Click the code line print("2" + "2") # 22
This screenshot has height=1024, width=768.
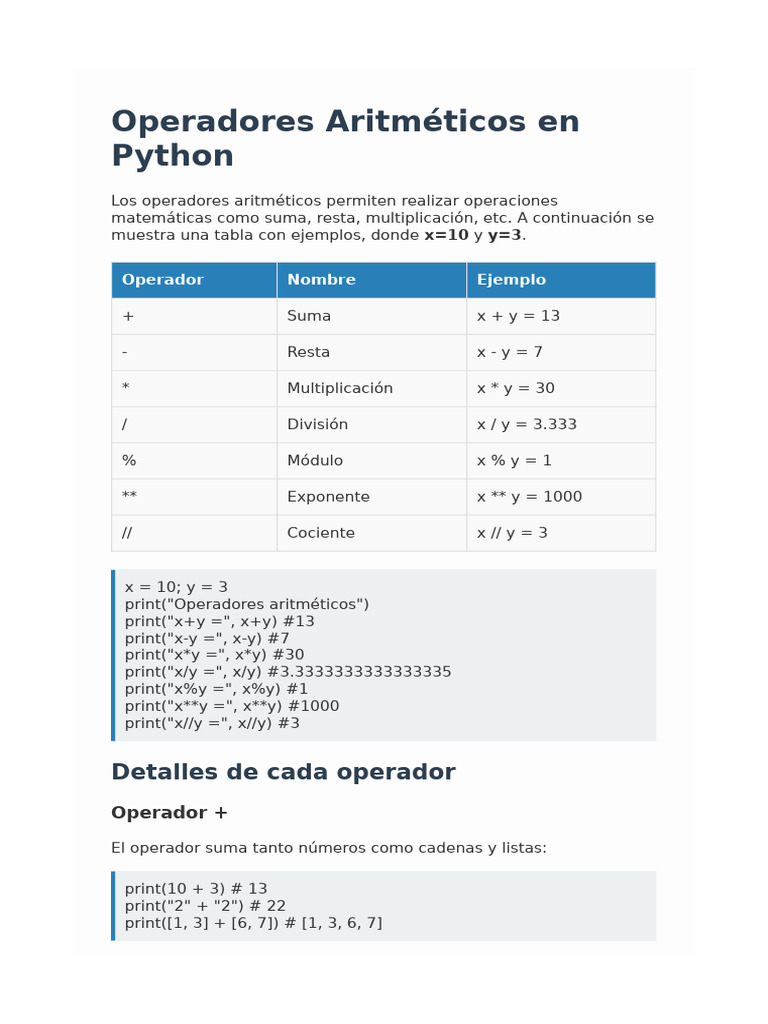205,906
